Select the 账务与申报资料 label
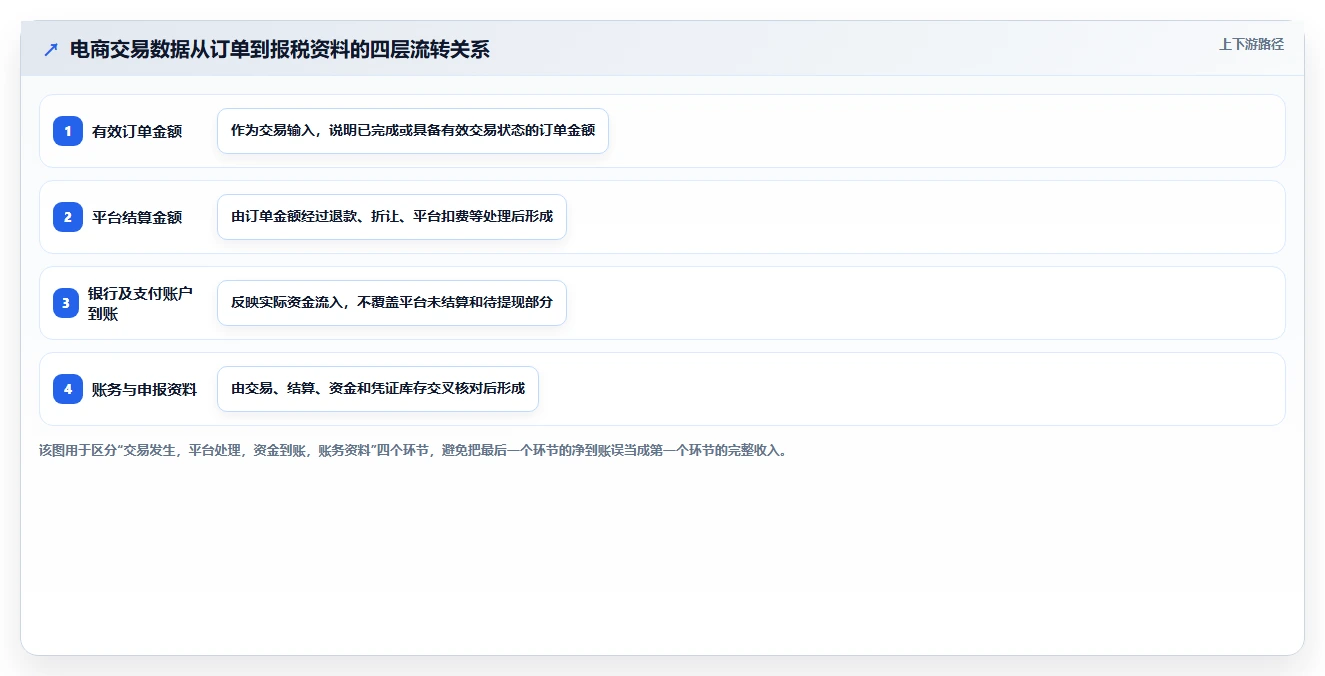The width and height of the screenshot is (1325, 676). pyautogui.click(x=144, y=389)
